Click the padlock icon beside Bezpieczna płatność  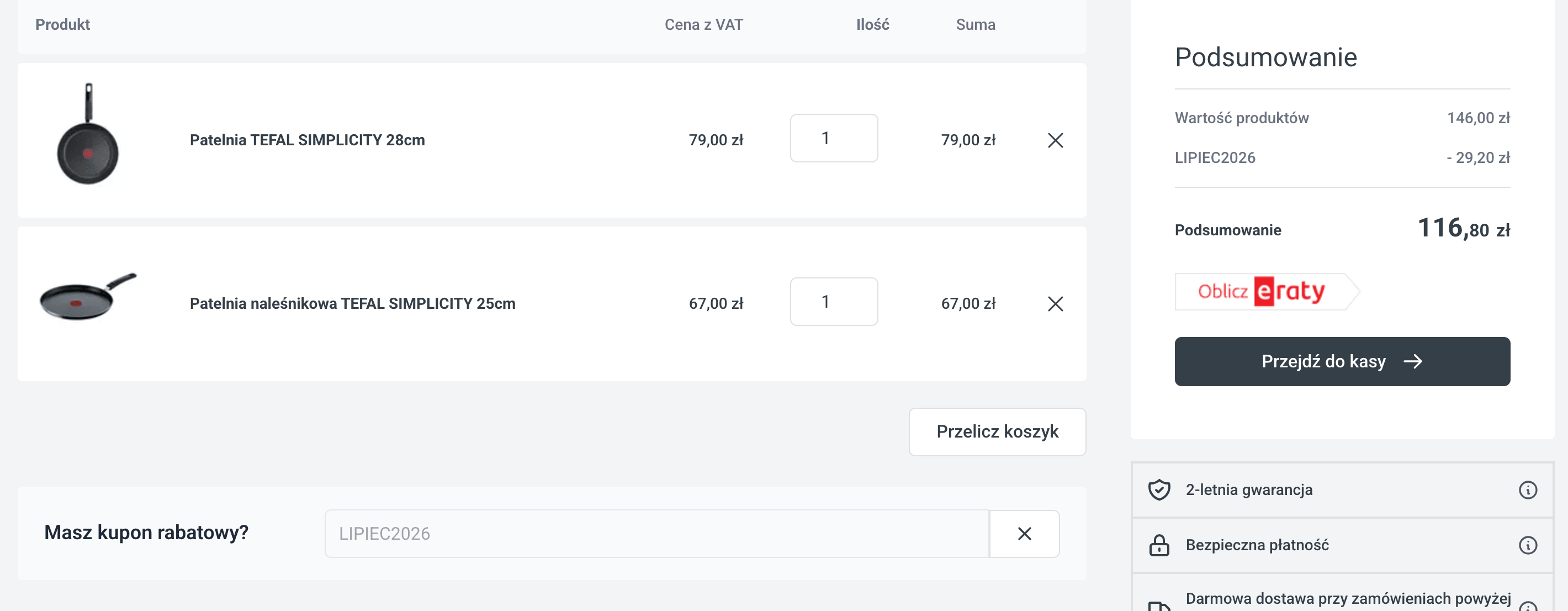(1158, 545)
